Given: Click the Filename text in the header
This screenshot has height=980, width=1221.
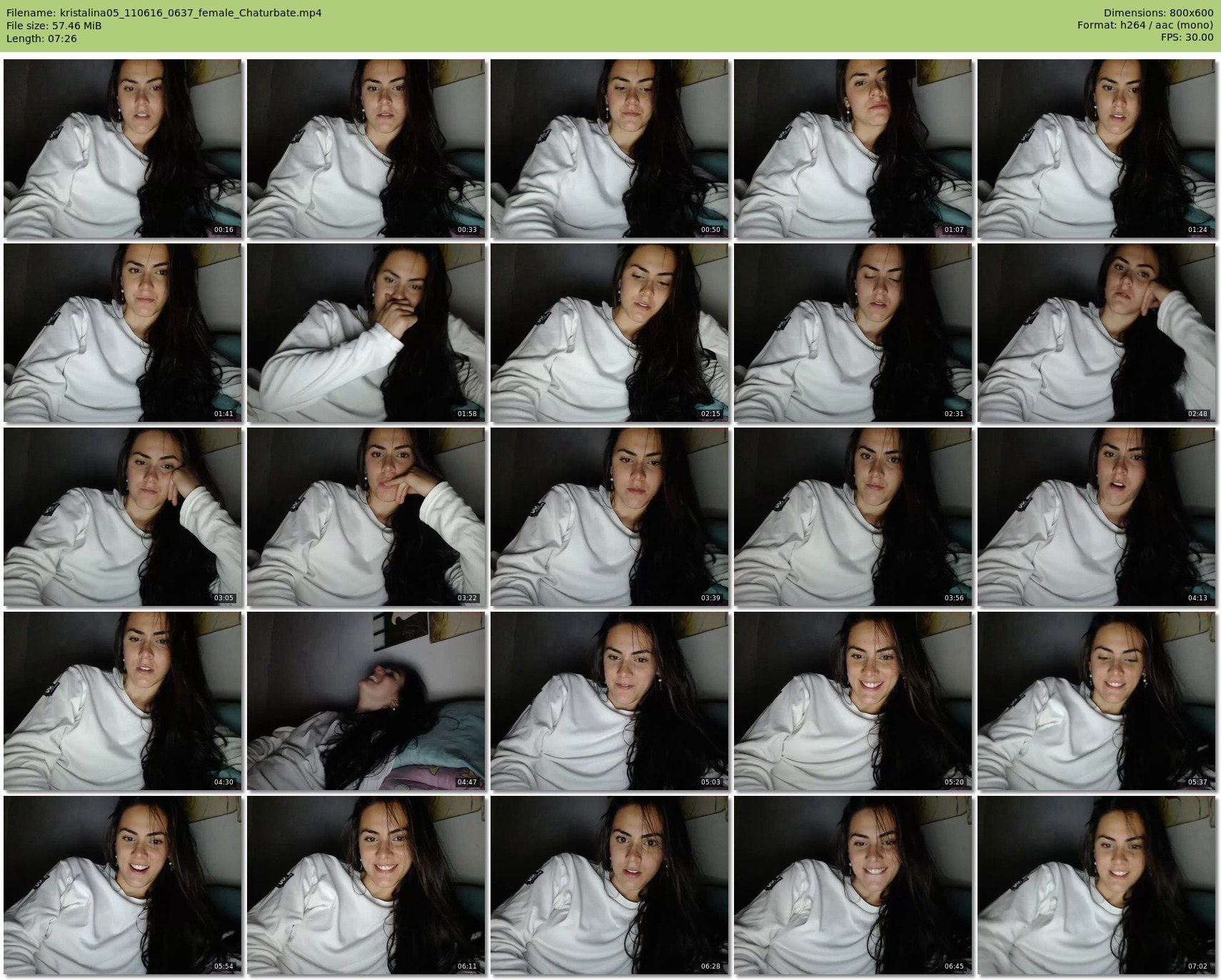Looking at the screenshot, I should tap(164, 13).
